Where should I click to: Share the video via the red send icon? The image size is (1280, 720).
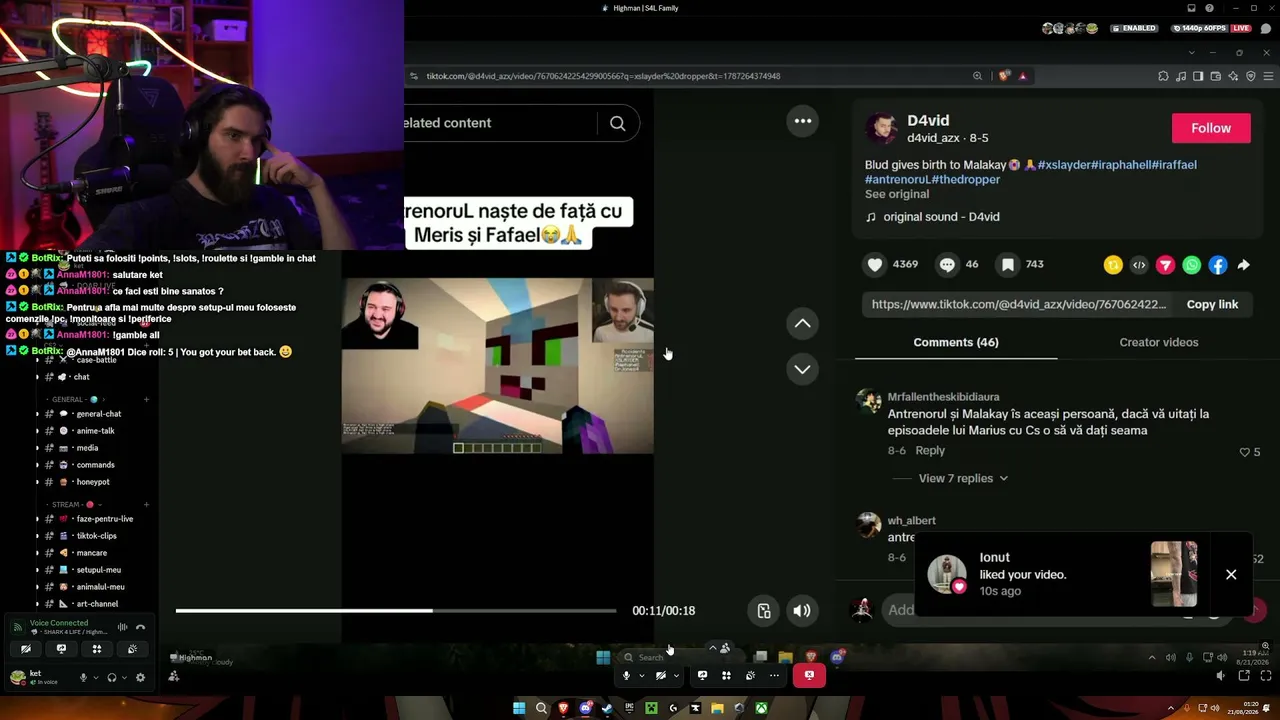[1165, 265]
